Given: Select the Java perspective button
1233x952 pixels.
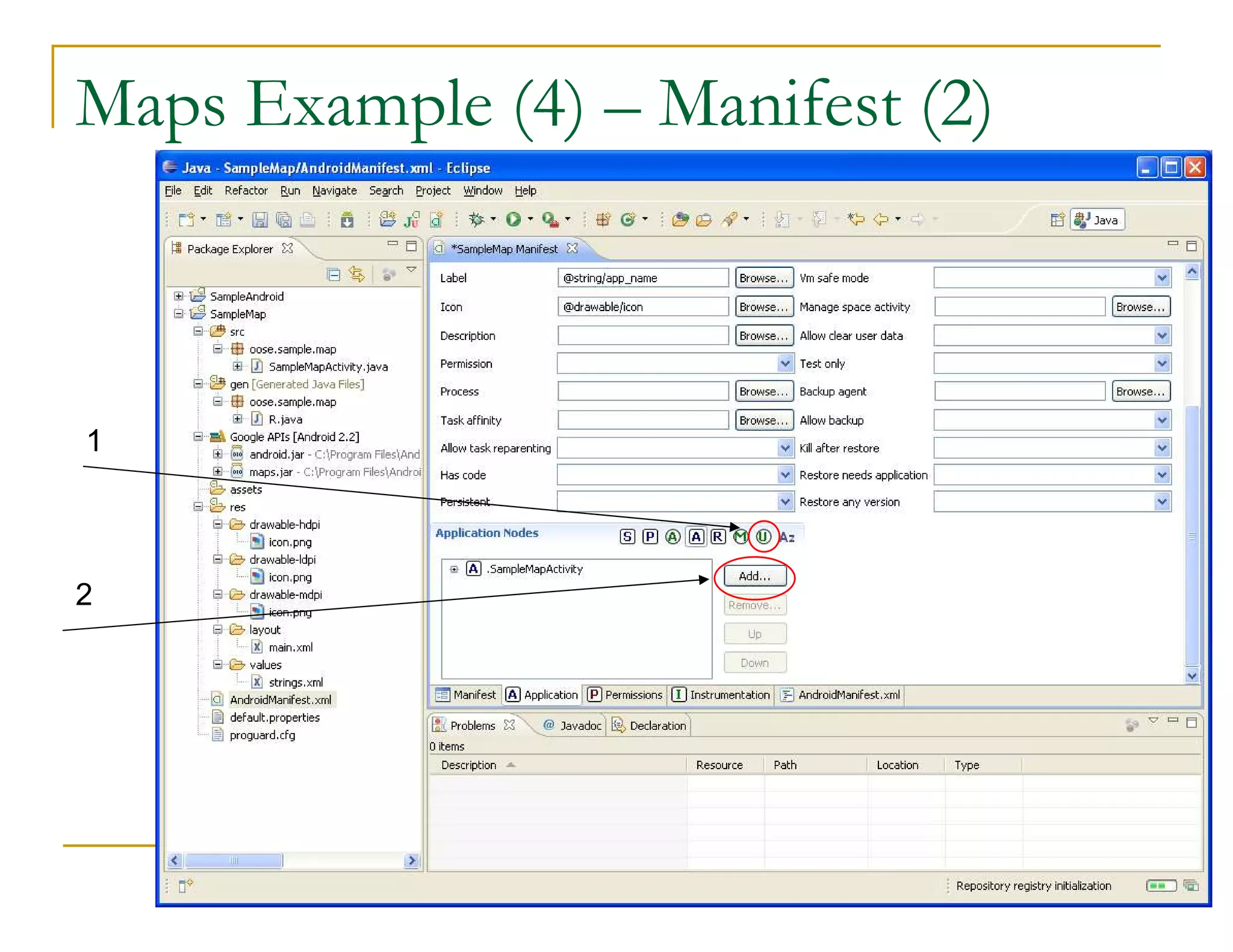Looking at the screenshot, I should [x=1098, y=220].
